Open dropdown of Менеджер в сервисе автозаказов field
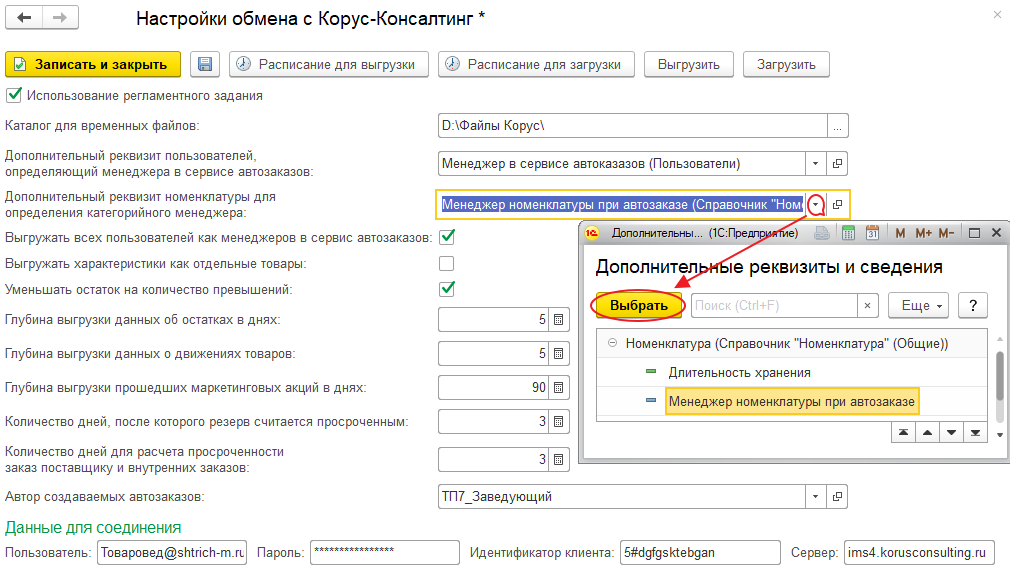Viewport: 1010px width, 570px height. (x=815, y=164)
